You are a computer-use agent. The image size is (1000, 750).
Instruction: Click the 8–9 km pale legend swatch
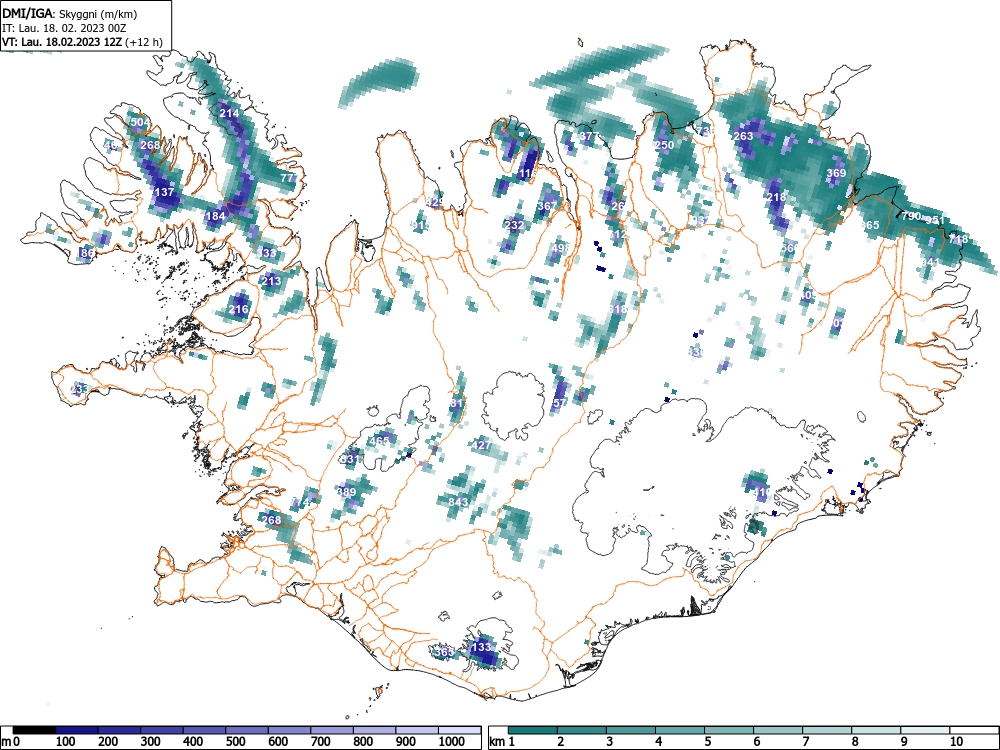click(x=876, y=730)
